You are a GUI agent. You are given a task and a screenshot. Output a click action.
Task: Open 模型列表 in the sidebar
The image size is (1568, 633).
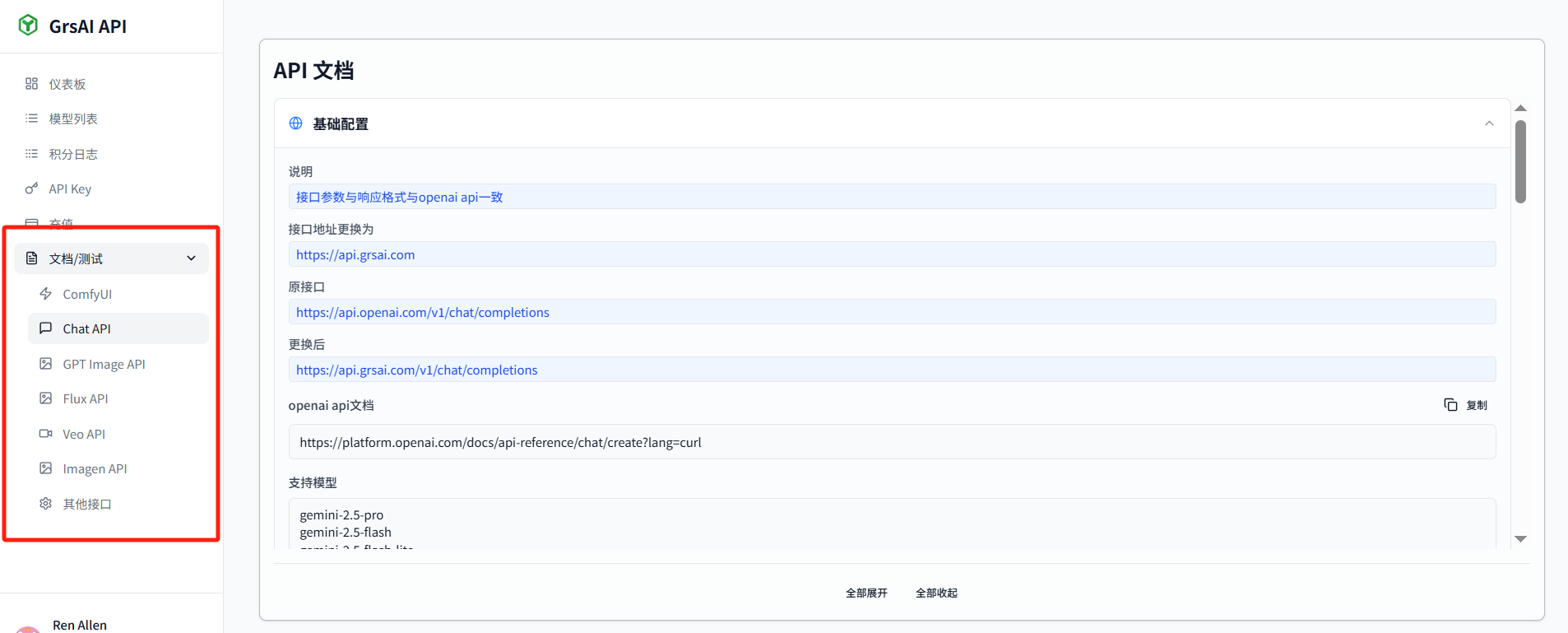pyautogui.click(x=111, y=119)
